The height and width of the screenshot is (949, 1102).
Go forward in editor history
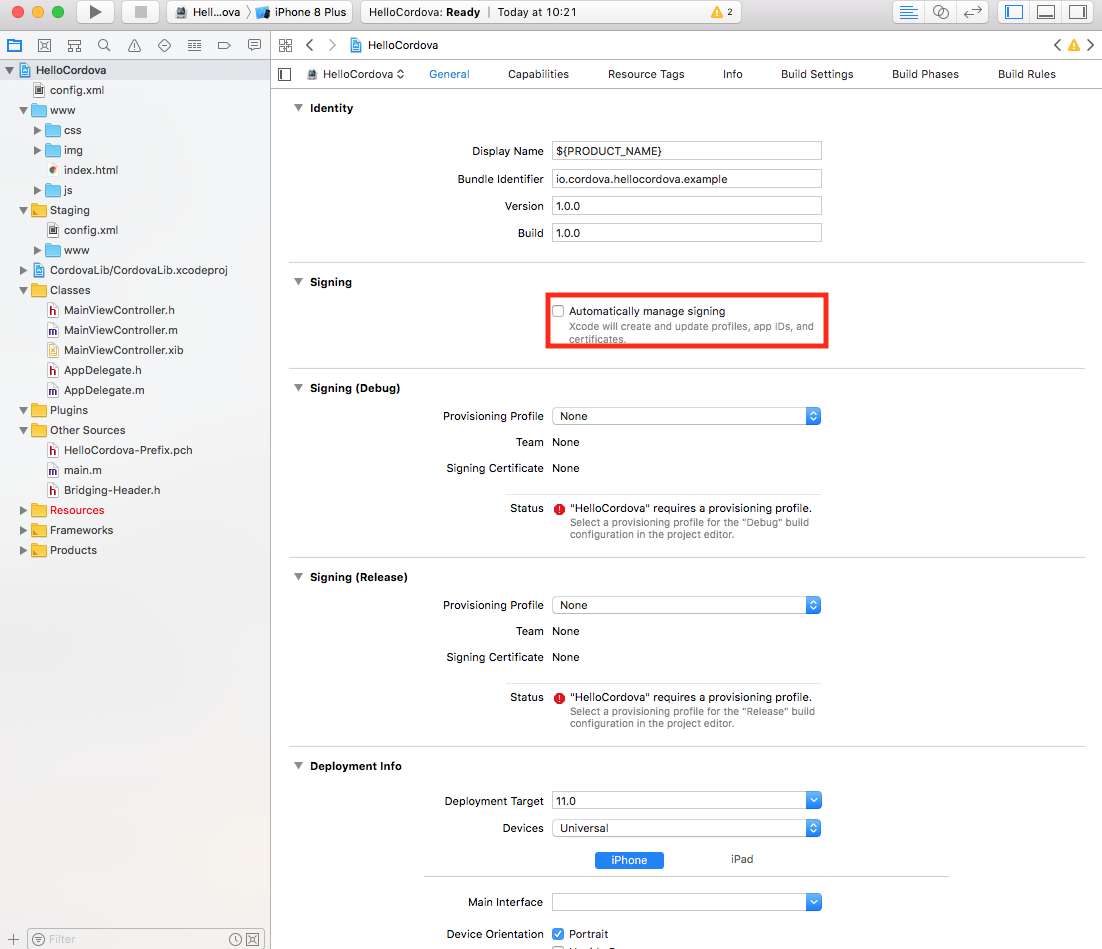[332, 46]
